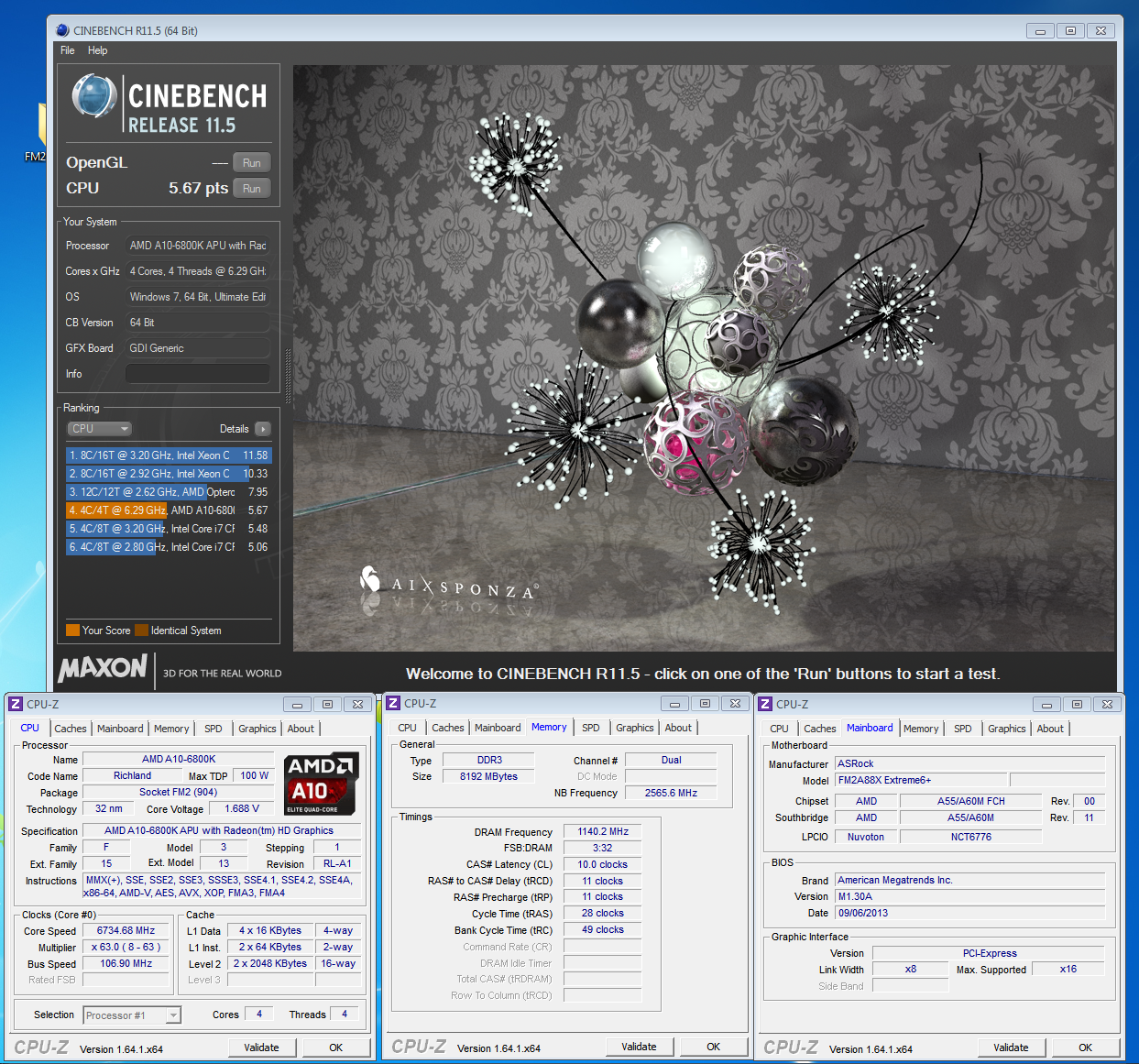Click OK in the Memory CPU-Z window
1139x1064 pixels.
(x=714, y=1047)
